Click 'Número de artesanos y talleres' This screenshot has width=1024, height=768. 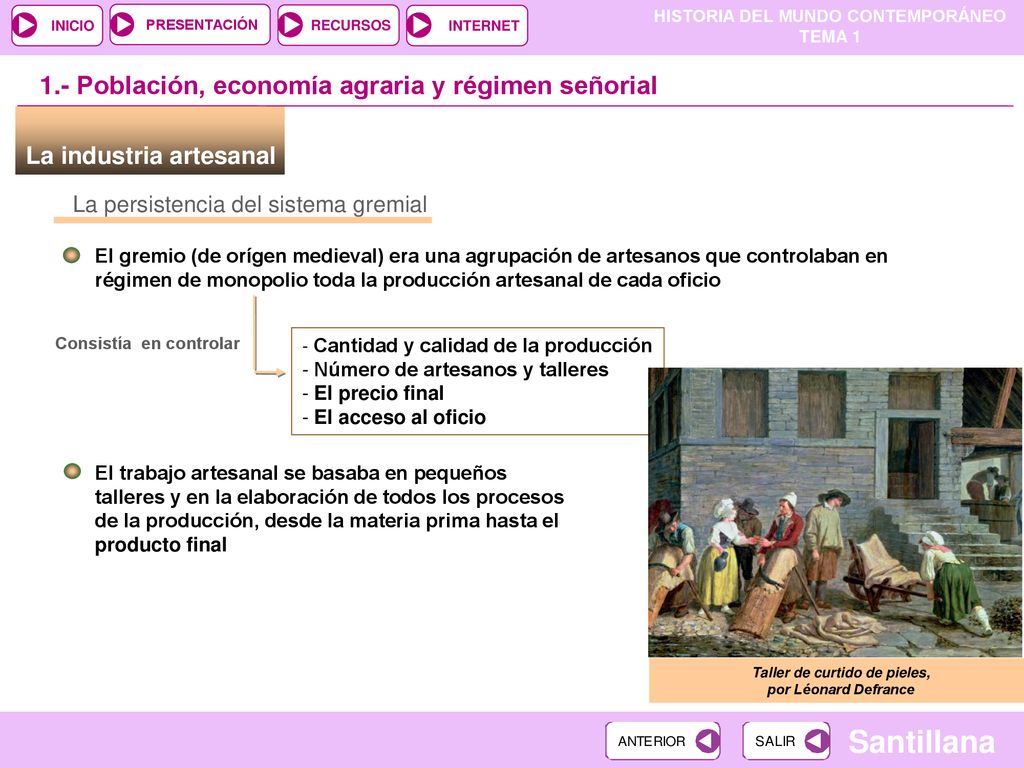tap(461, 370)
